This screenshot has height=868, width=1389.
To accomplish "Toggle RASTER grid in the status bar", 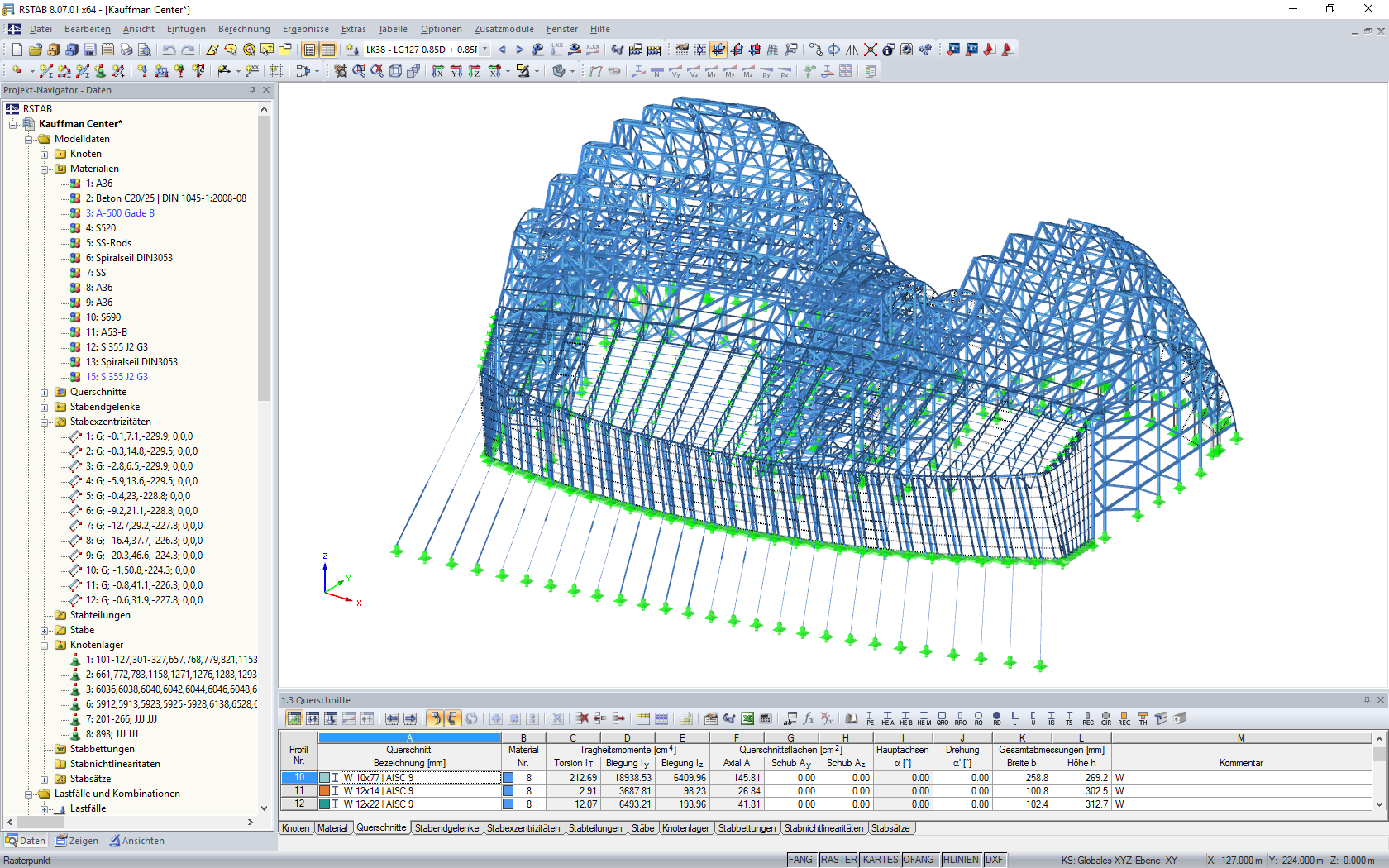I will tap(838, 860).
